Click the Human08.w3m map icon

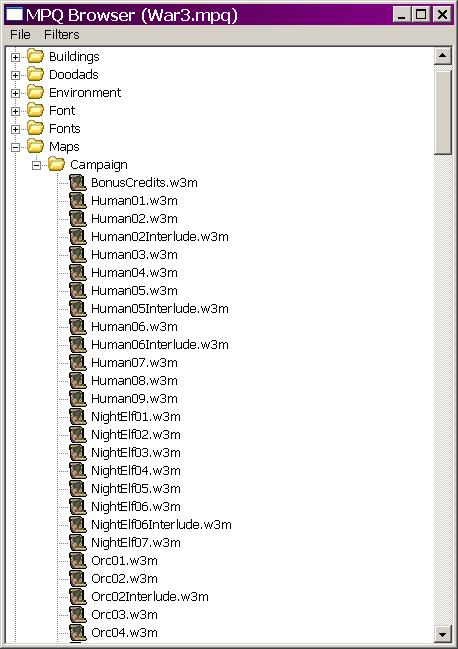click(x=78, y=381)
